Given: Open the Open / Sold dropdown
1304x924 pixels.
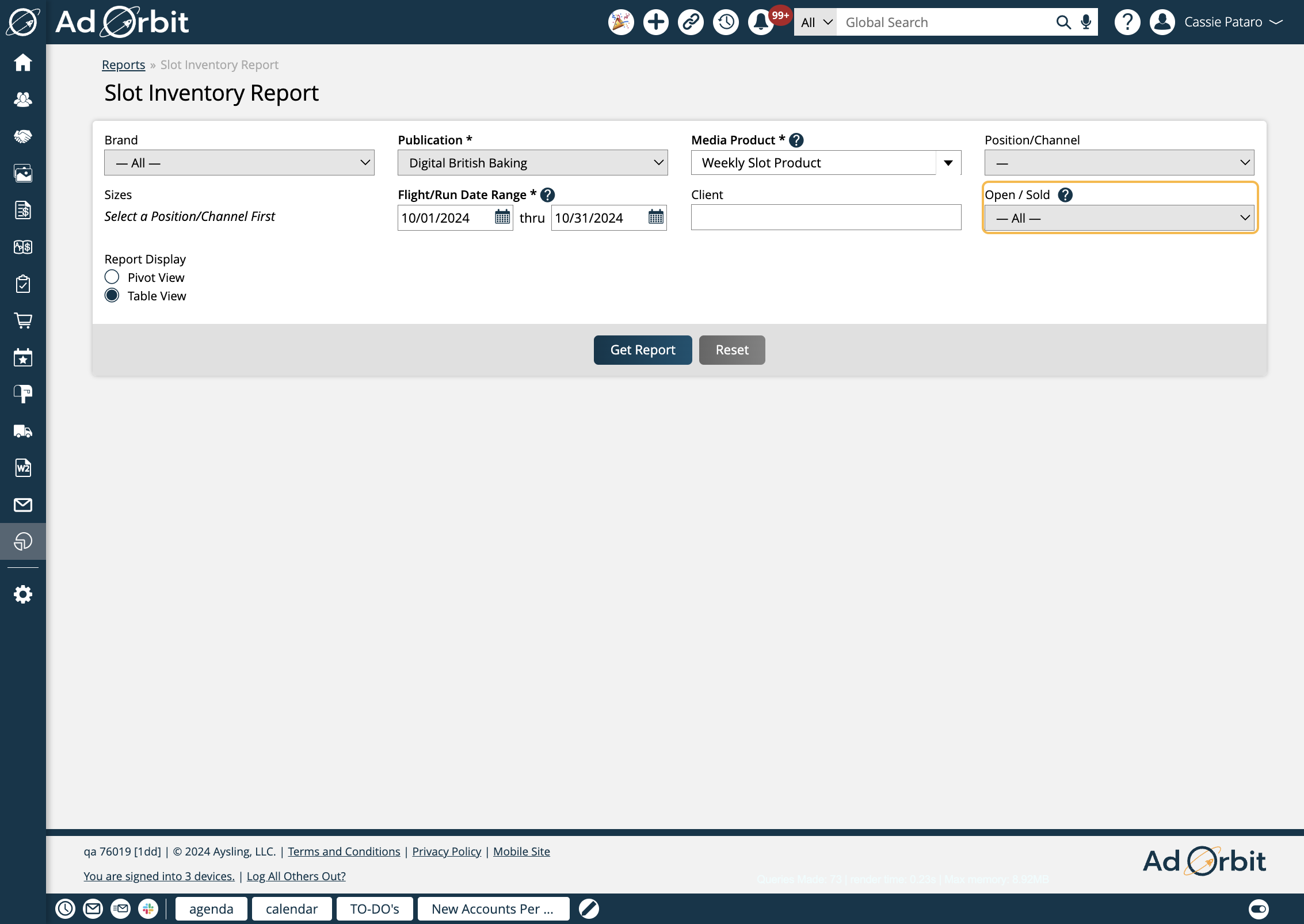Looking at the screenshot, I should (x=1119, y=218).
